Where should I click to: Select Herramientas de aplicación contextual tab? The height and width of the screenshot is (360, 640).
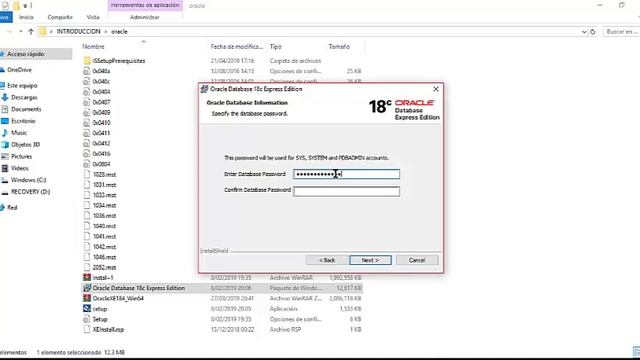[145, 5]
